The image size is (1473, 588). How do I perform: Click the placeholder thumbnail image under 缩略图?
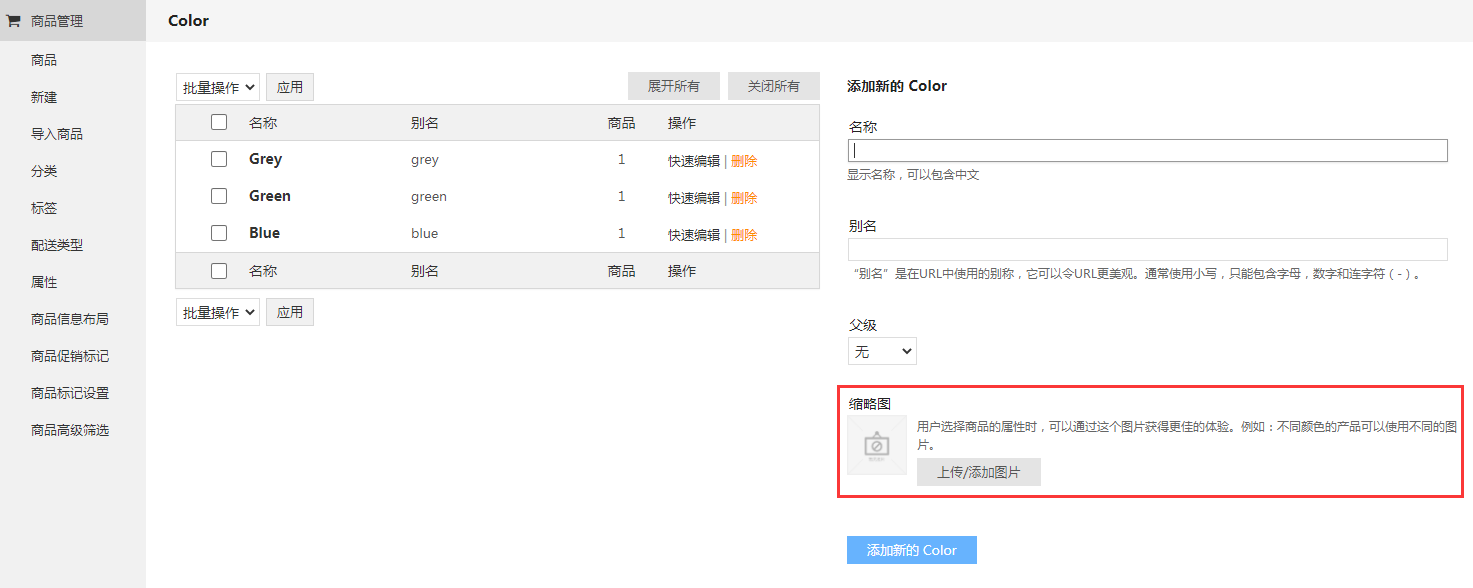(877, 444)
